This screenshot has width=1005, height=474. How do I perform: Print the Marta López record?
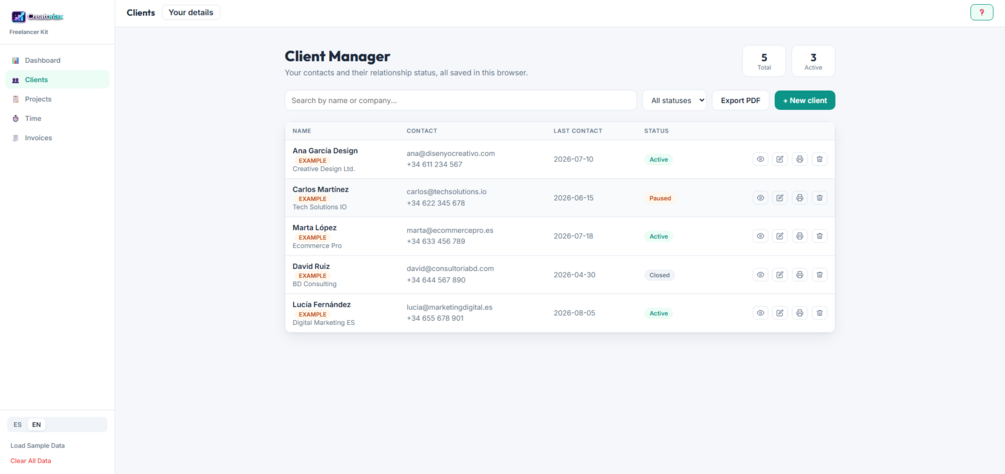tap(799, 236)
